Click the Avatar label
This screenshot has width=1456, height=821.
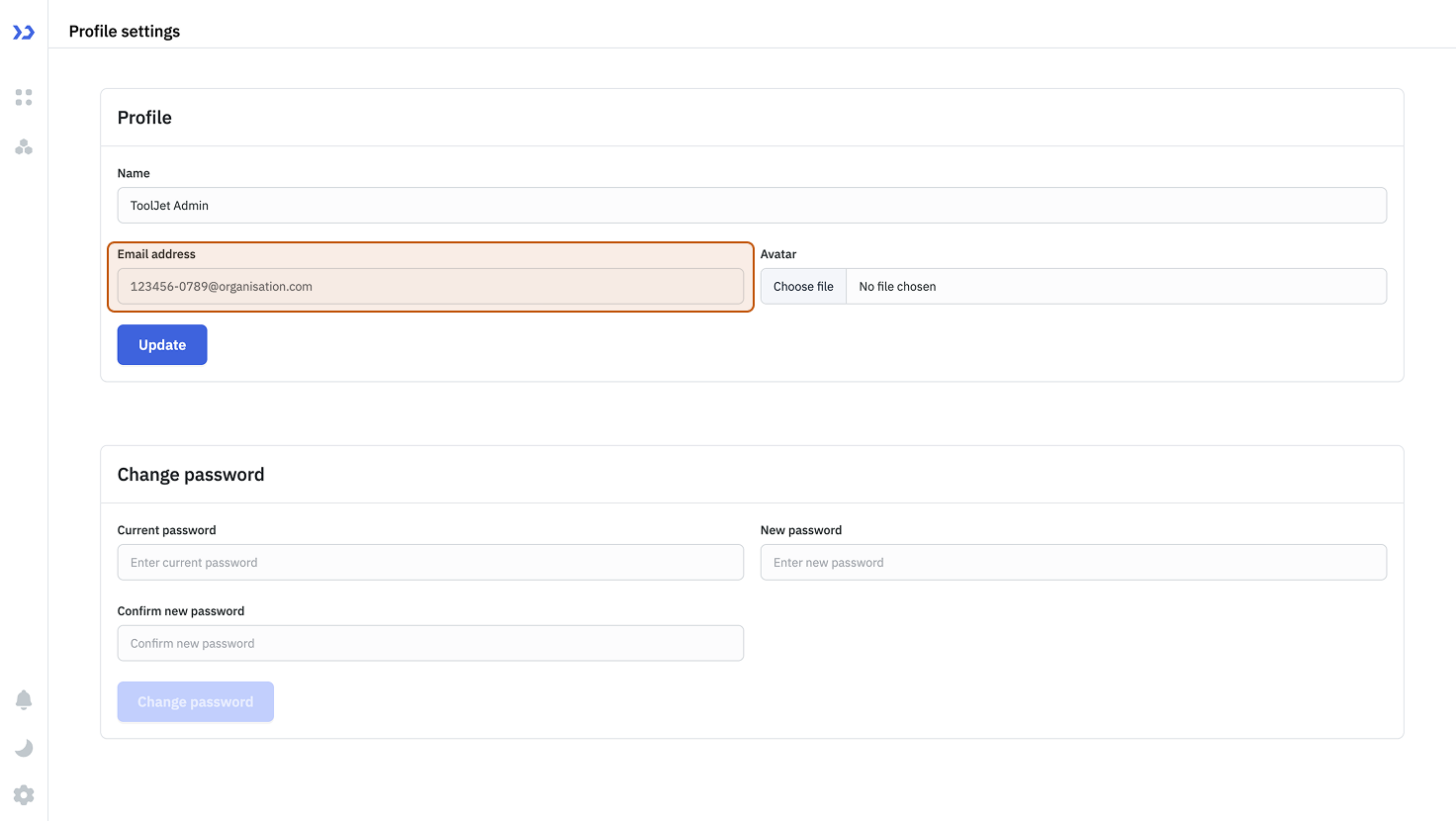tap(778, 254)
